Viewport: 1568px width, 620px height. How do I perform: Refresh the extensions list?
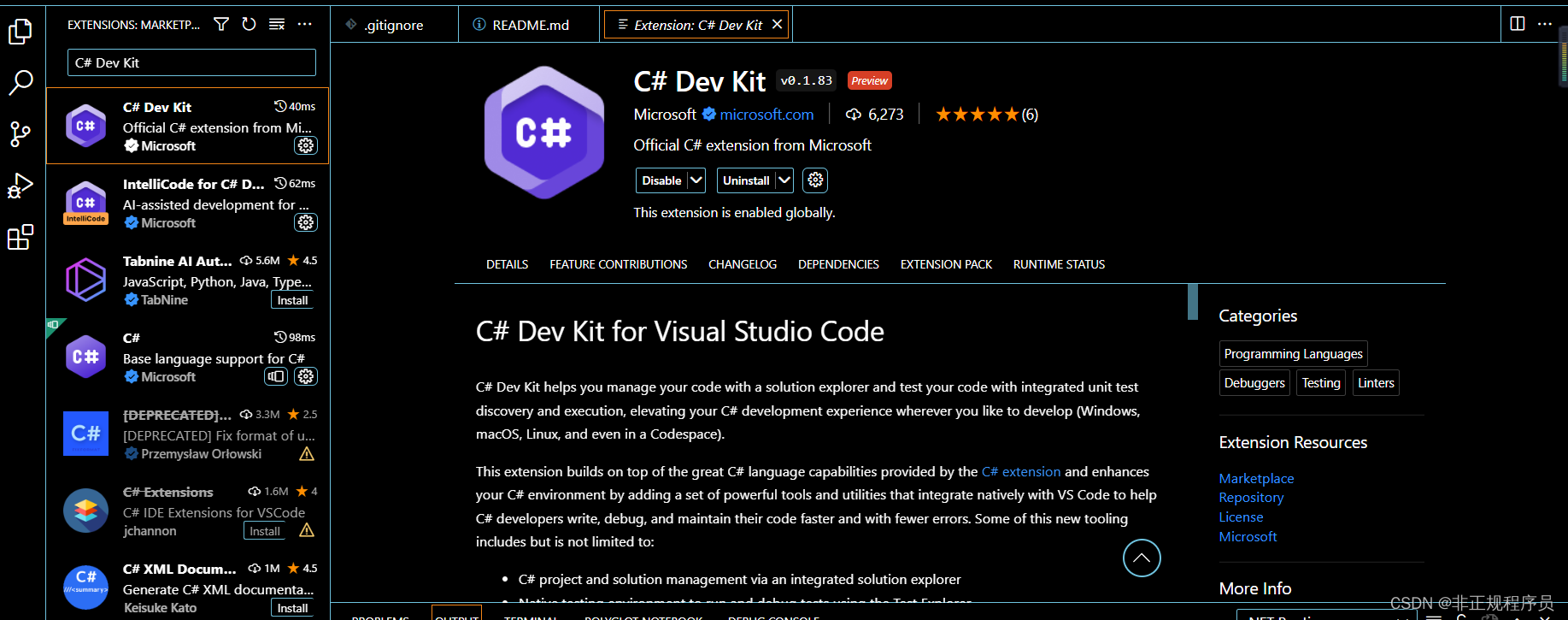click(x=249, y=25)
